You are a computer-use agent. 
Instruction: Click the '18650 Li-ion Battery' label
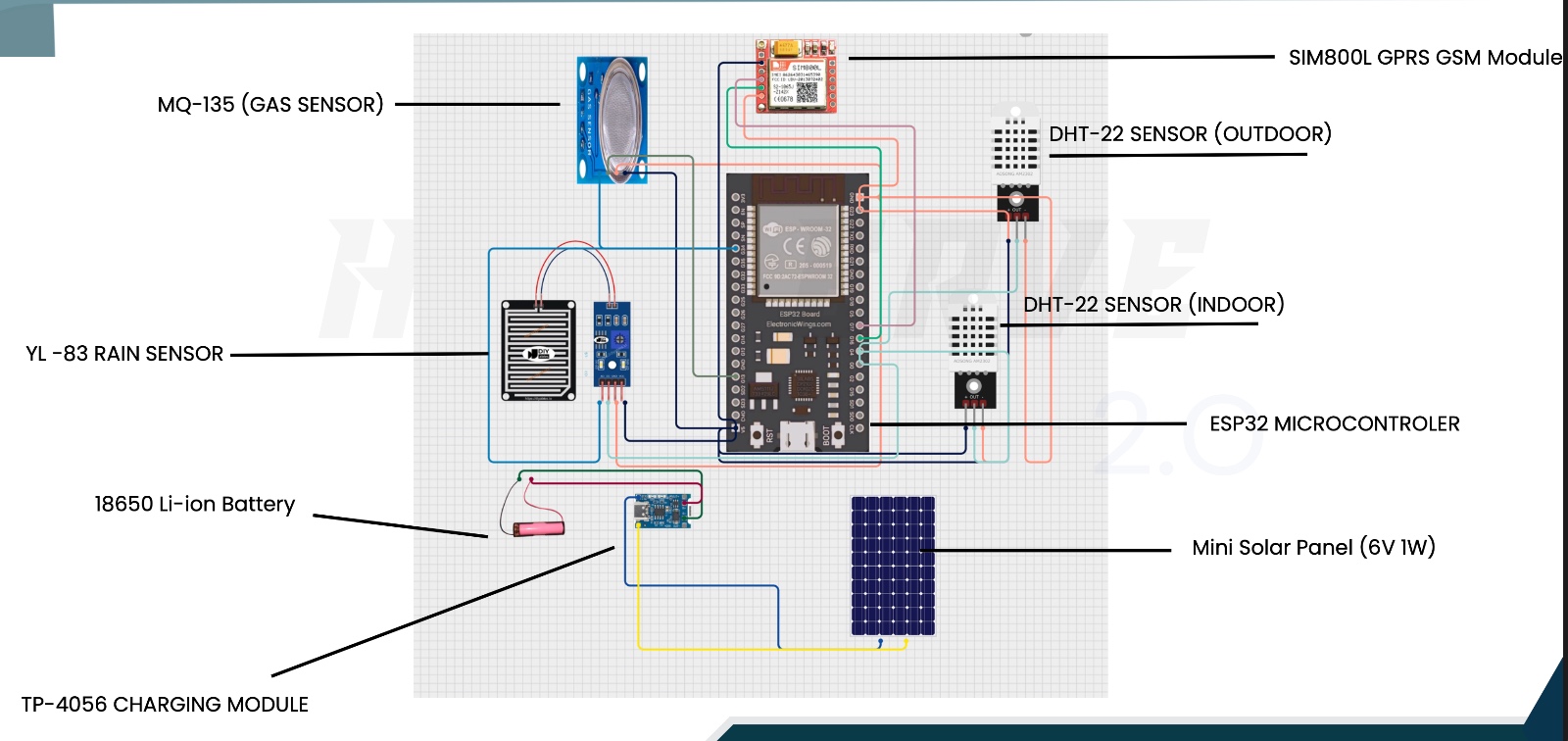coord(194,504)
